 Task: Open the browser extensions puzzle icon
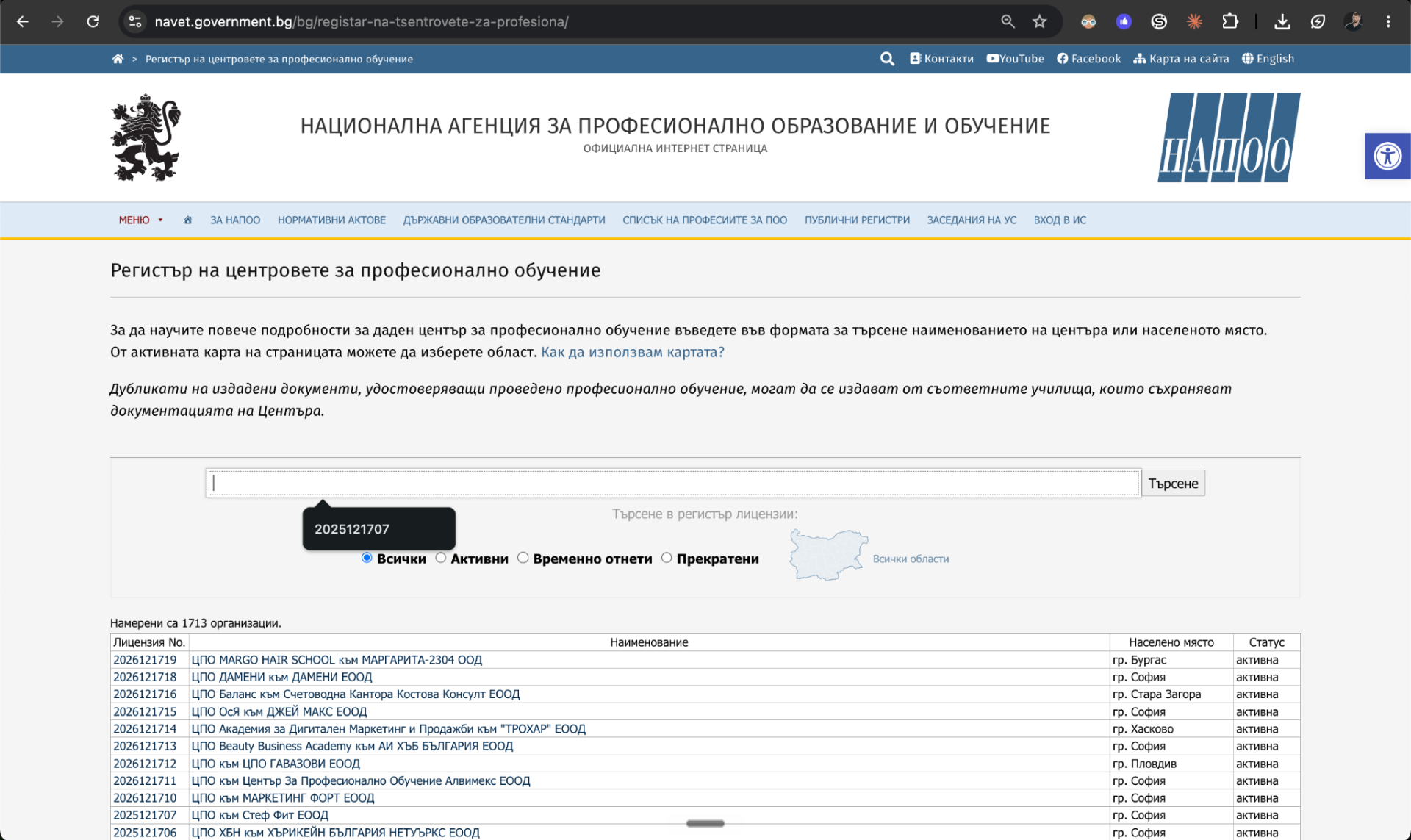click(1229, 21)
